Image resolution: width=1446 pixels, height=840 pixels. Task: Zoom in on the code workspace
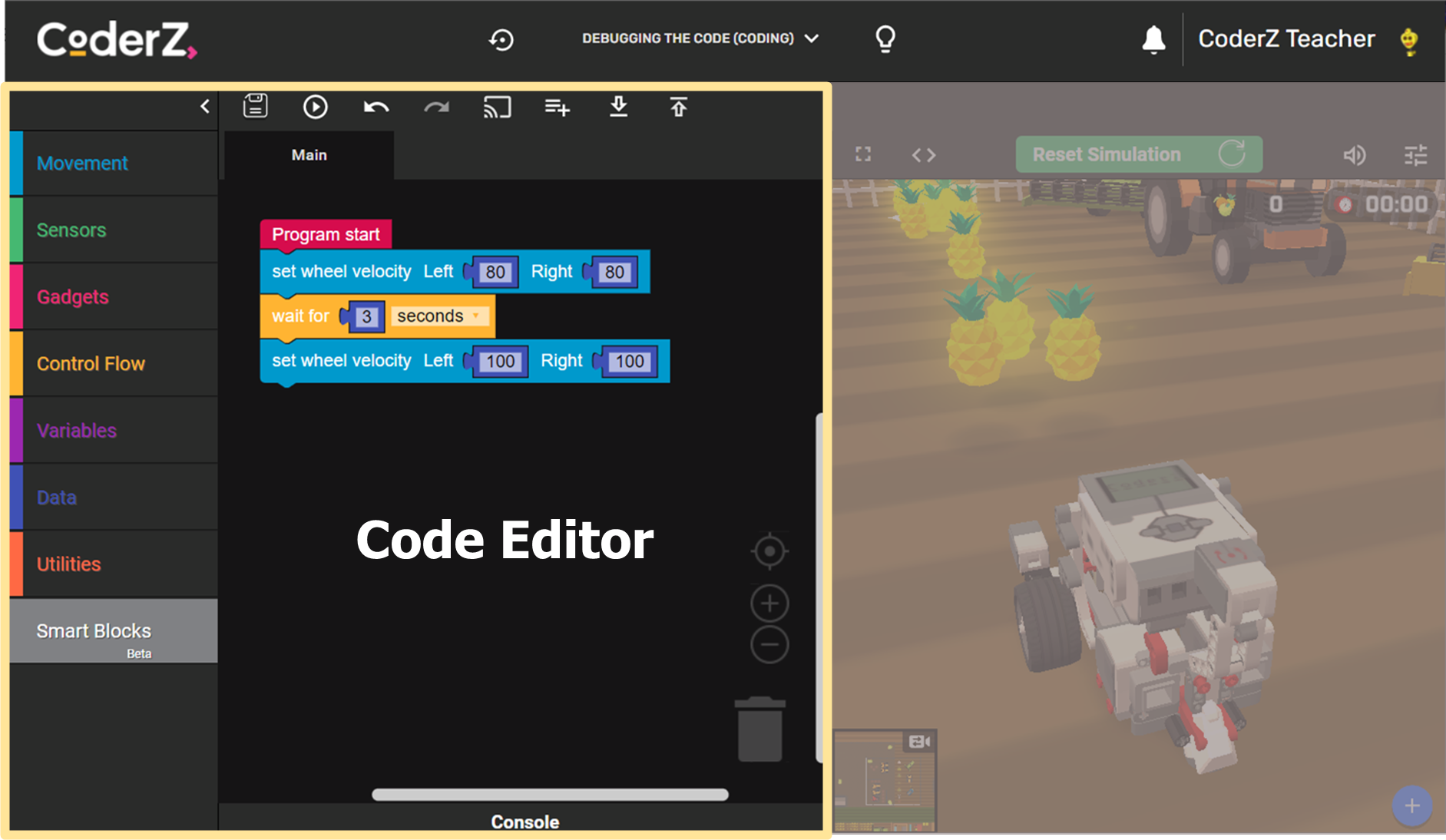769,604
